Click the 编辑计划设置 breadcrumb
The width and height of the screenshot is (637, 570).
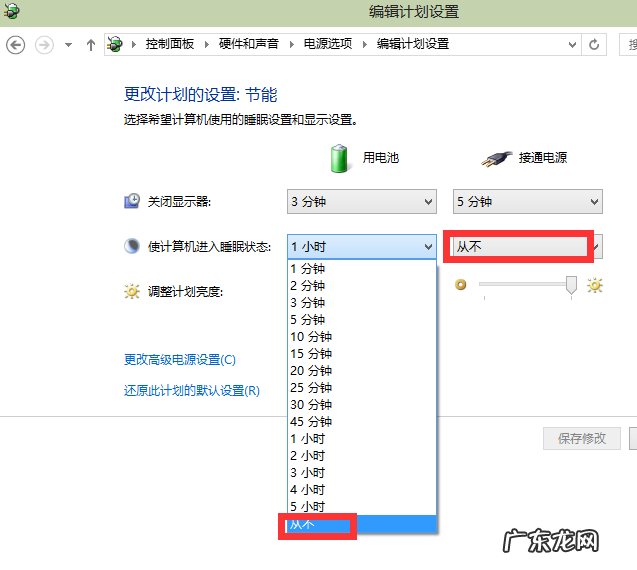click(413, 44)
